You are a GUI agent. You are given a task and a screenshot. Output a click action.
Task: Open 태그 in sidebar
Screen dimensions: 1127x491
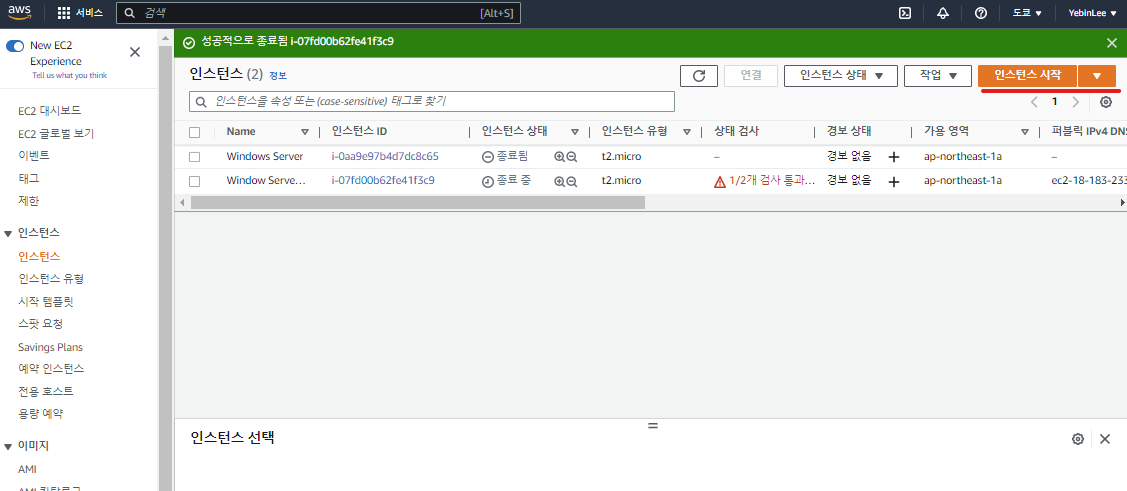pyautogui.click(x=29, y=178)
